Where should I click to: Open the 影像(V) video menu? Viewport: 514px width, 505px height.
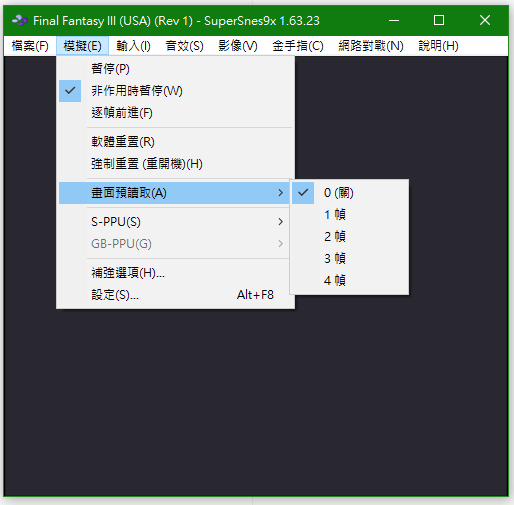[238, 46]
